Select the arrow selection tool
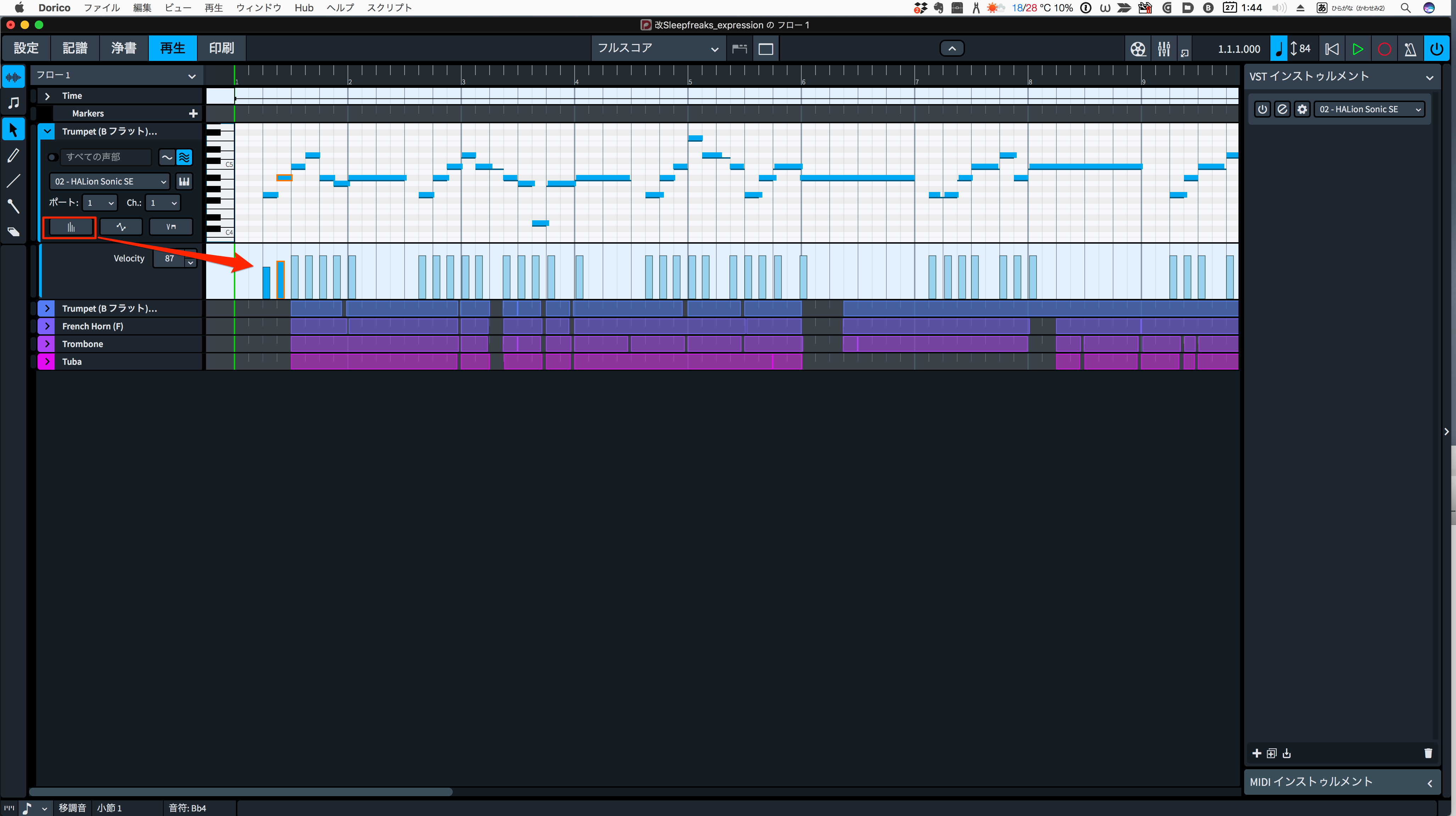Image resolution: width=1456 pixels, height=816 pixels. pyautogui.click(x=13, y=129)
